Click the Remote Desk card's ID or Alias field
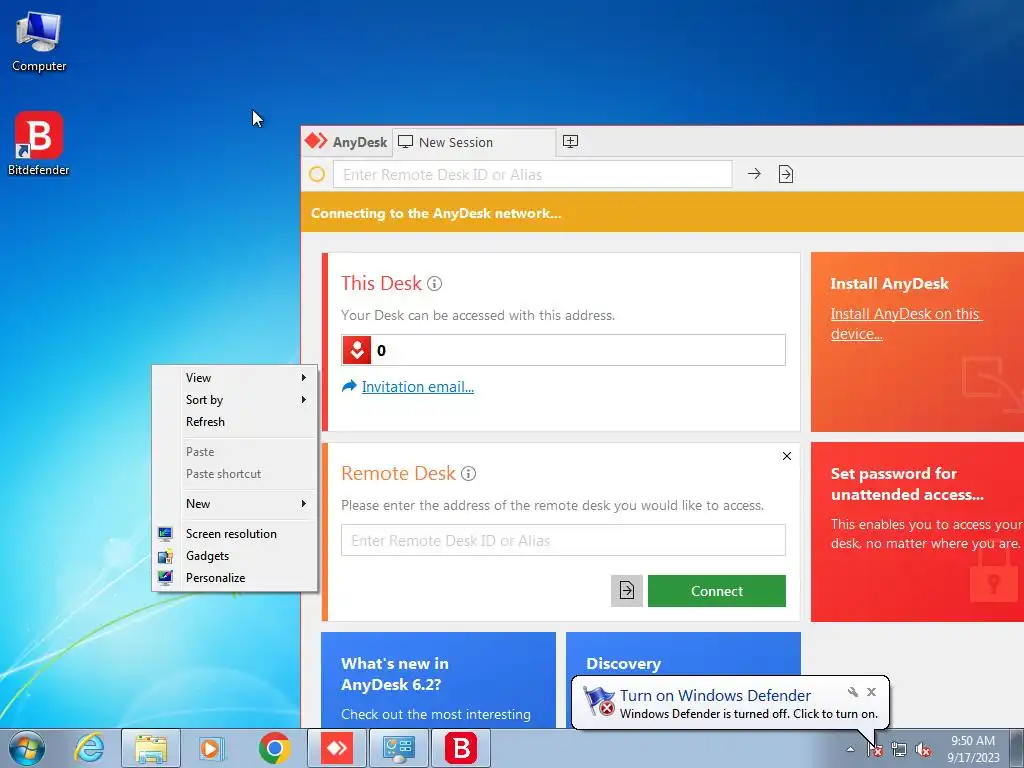 [564, 540]
